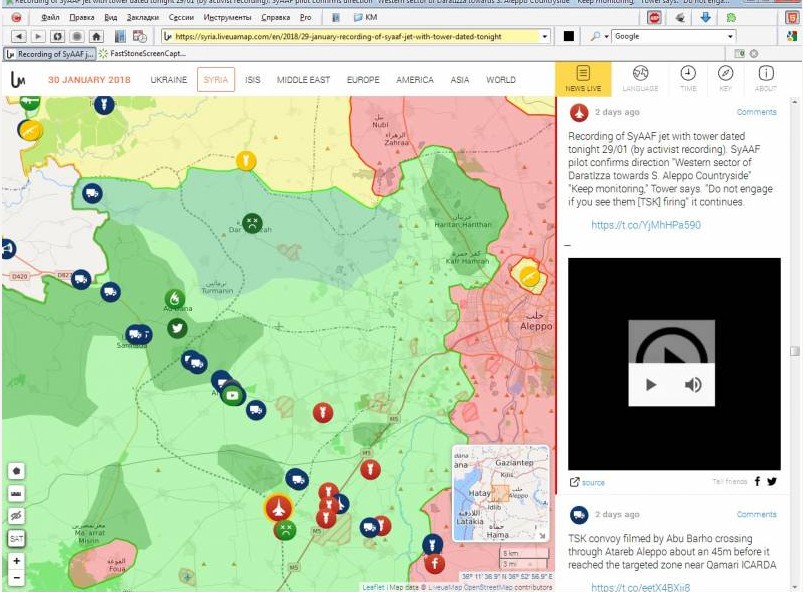Open the map Key legend icon
The image size is (803, 592).
[x=725, y=79]
